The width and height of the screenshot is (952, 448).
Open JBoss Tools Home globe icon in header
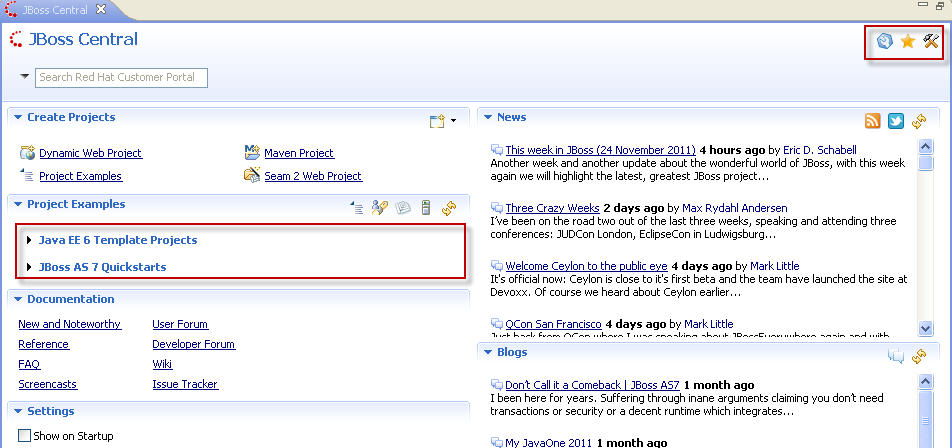(x=885, y=41)
